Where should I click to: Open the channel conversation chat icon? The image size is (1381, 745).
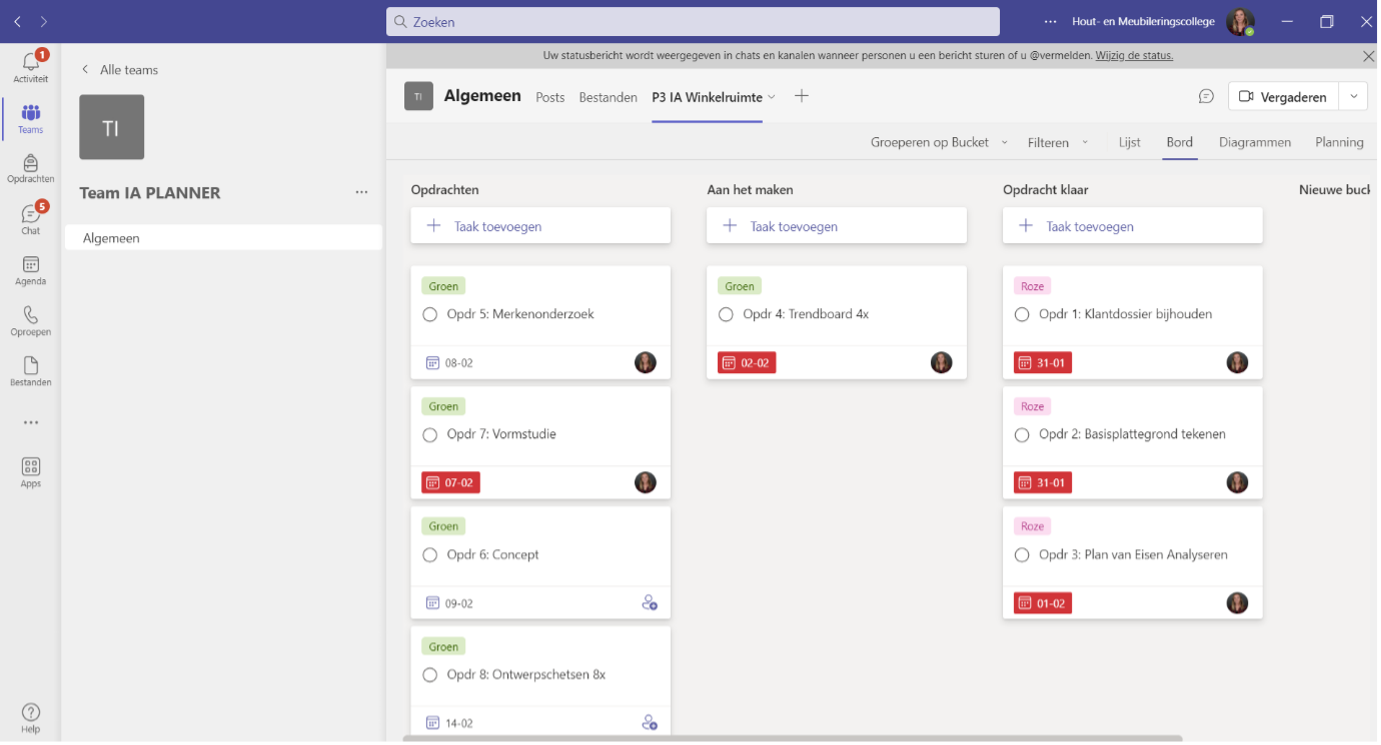(x=1206, y=97)
